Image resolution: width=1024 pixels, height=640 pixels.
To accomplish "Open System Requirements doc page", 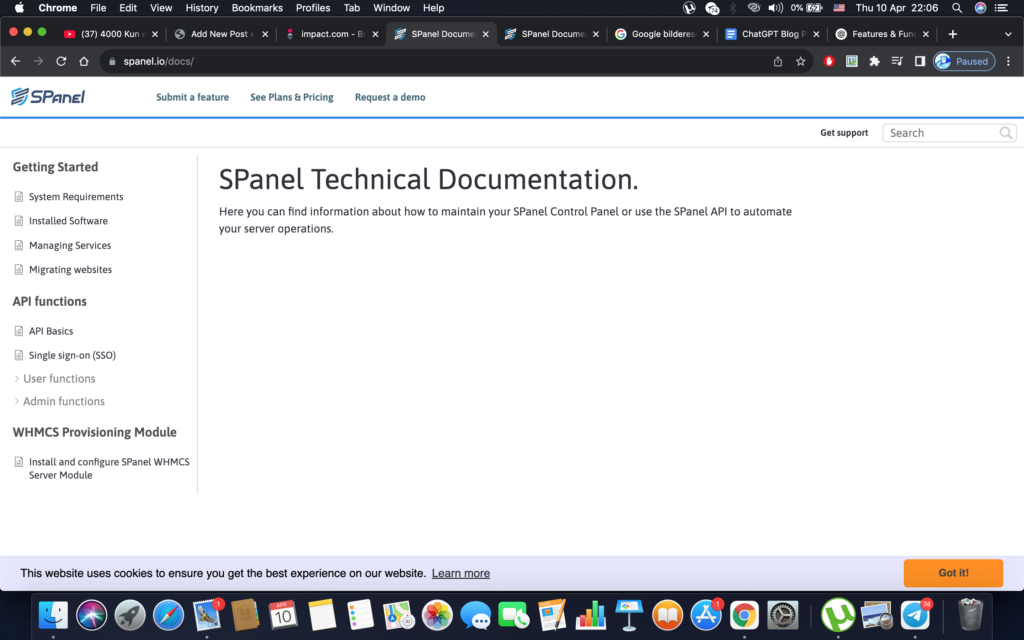I will click(76, 197).
